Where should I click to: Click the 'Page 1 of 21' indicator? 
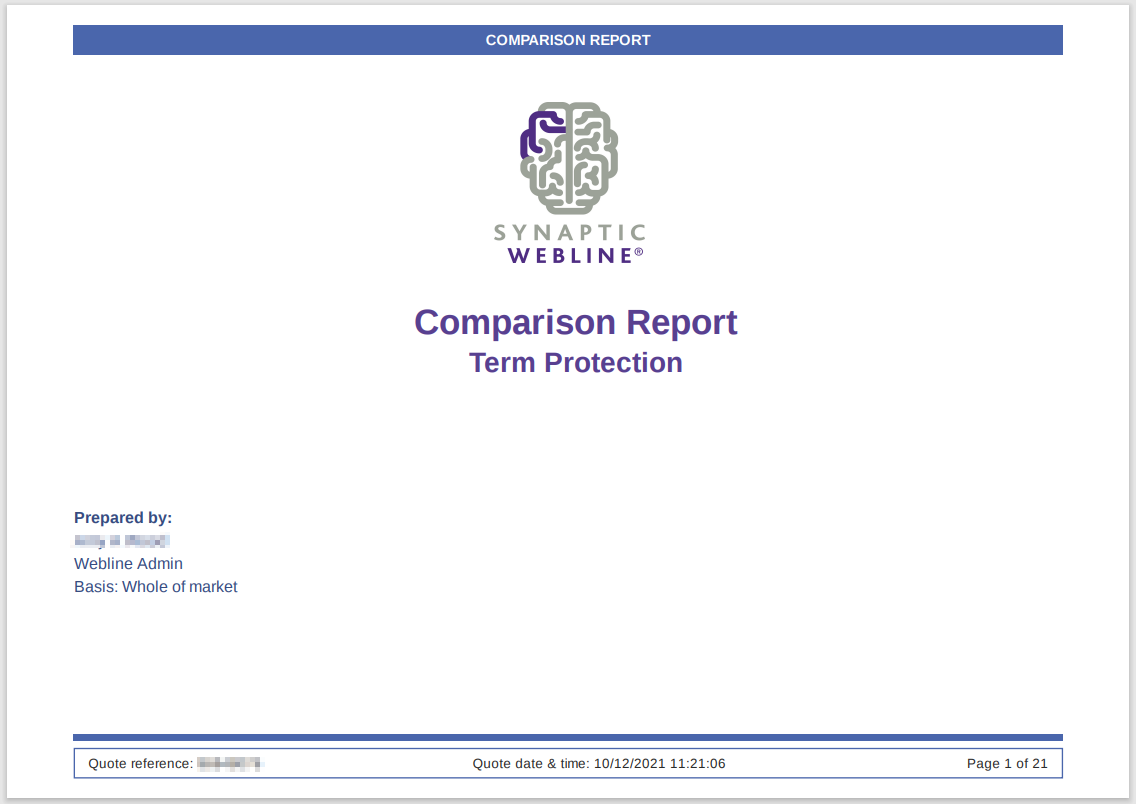point(1007,763)
